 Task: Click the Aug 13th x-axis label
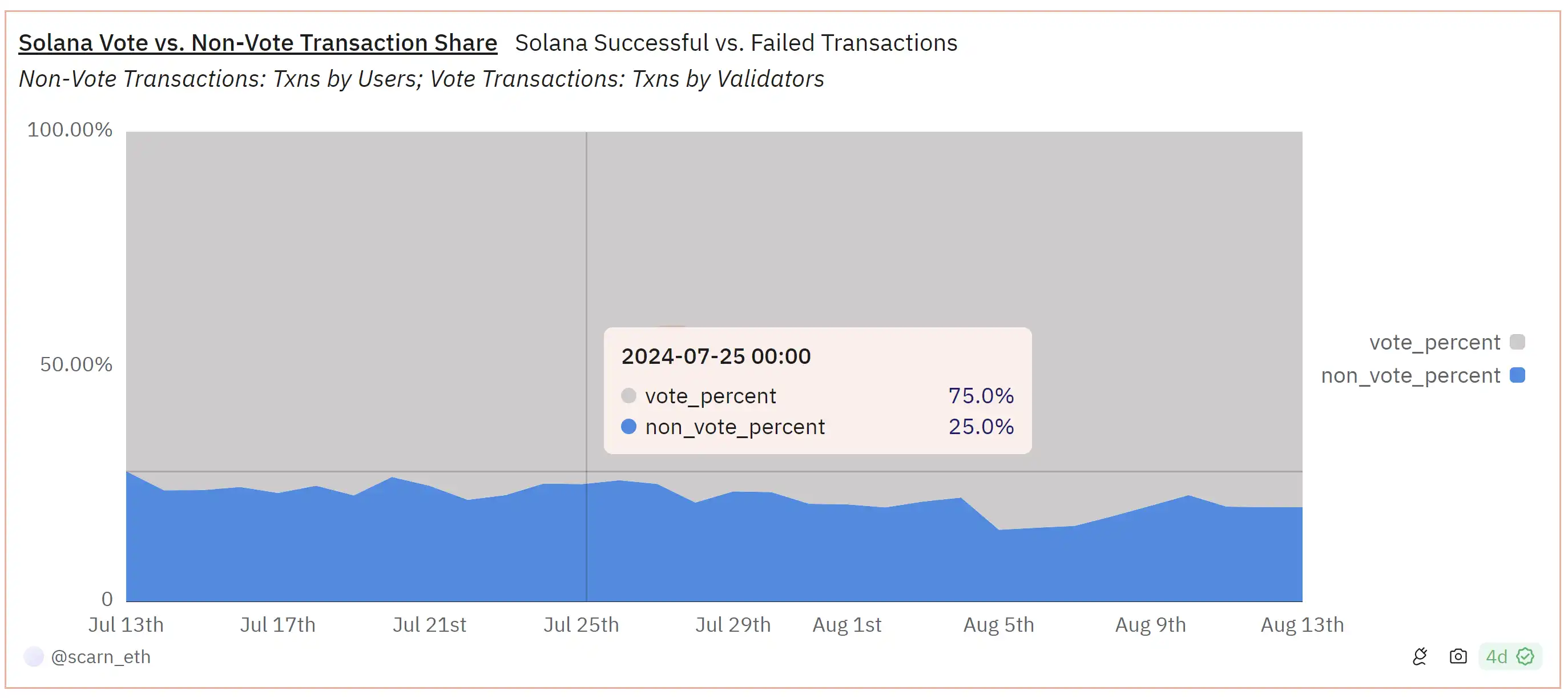pos(1301,624)
